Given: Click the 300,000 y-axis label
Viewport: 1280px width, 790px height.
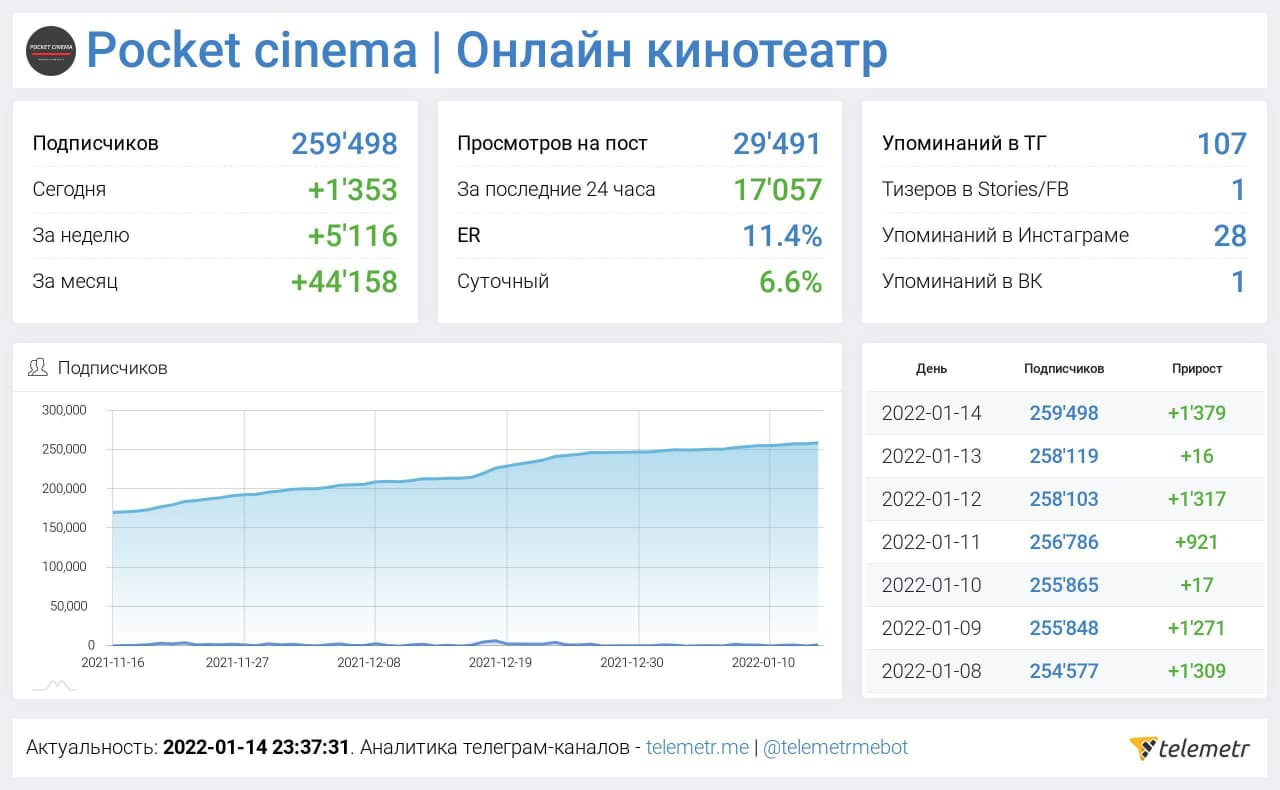Looking at the screenshot, I should [65, 410].
